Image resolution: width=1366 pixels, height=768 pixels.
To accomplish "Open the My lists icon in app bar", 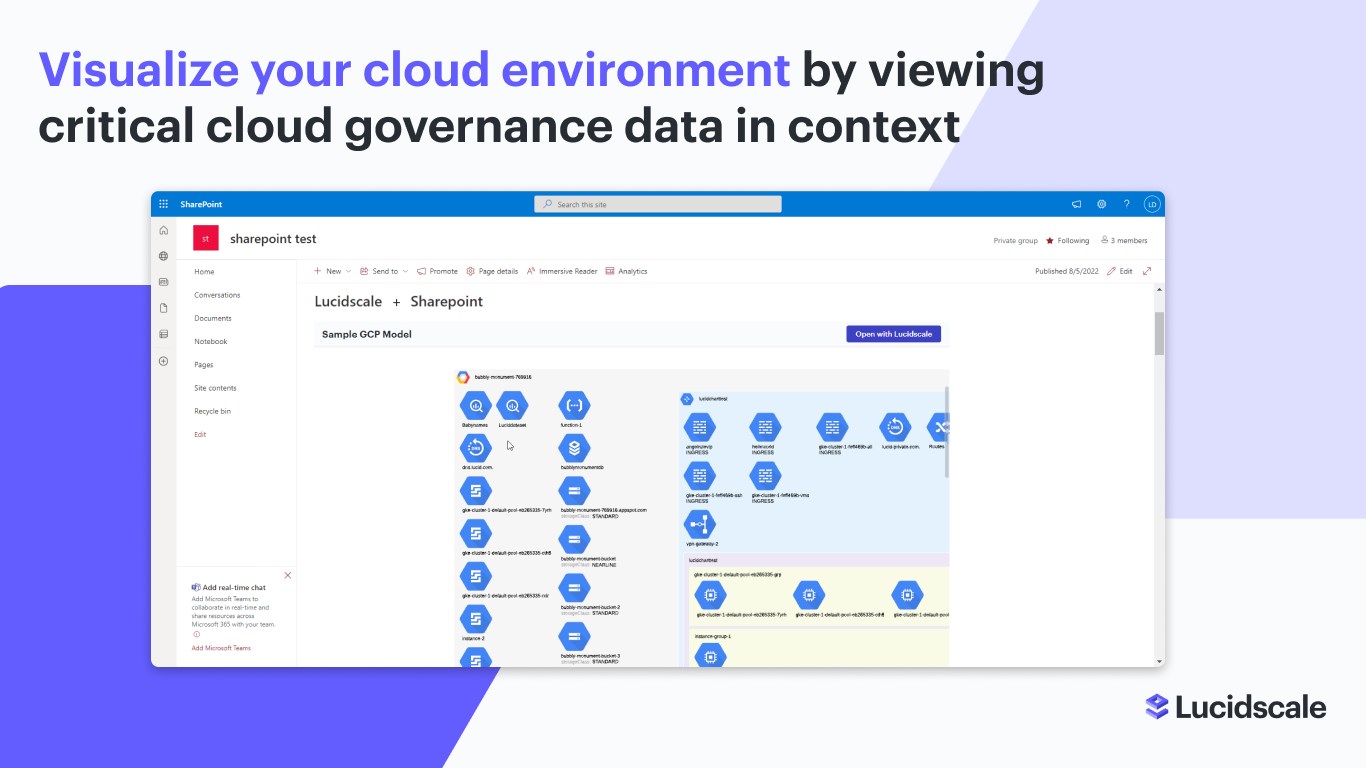I will 164,334.
